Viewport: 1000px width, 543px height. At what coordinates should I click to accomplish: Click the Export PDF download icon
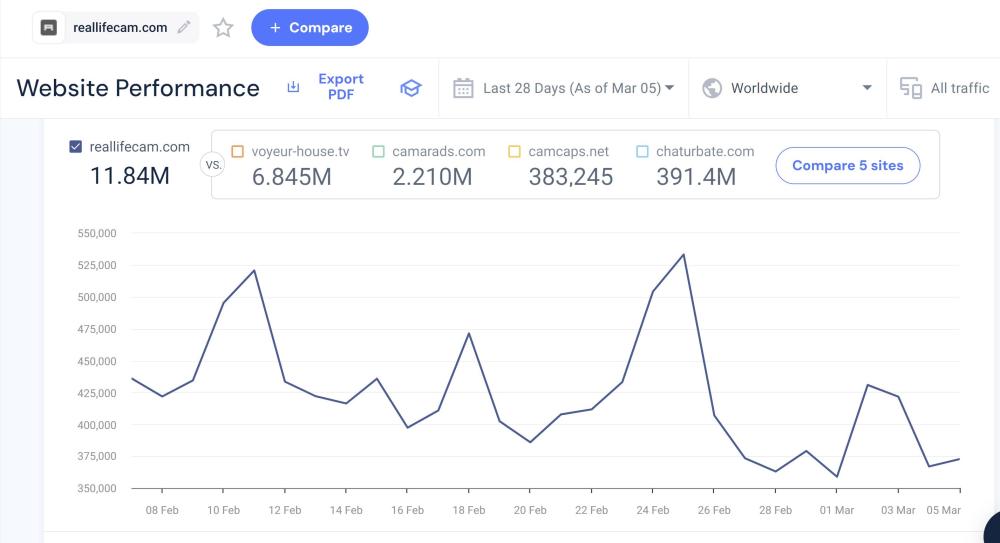(x=293, y=88)
